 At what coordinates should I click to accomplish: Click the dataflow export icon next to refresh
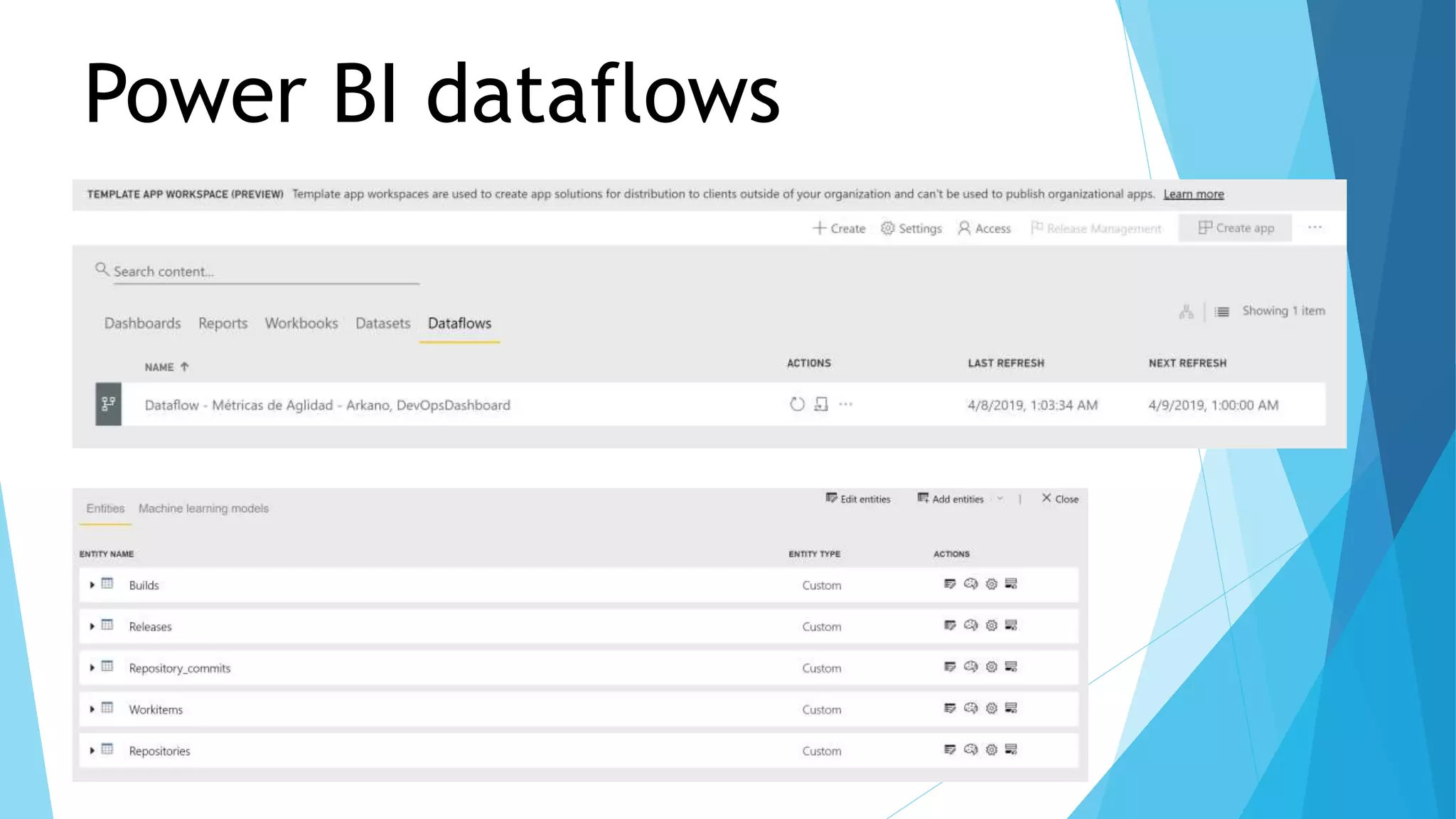pos(821,405)
